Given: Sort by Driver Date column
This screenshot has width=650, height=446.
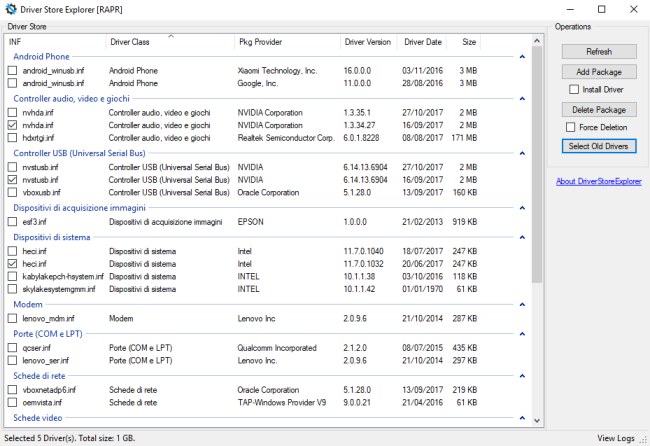Looking at the screenshot, I should [422, 42].
